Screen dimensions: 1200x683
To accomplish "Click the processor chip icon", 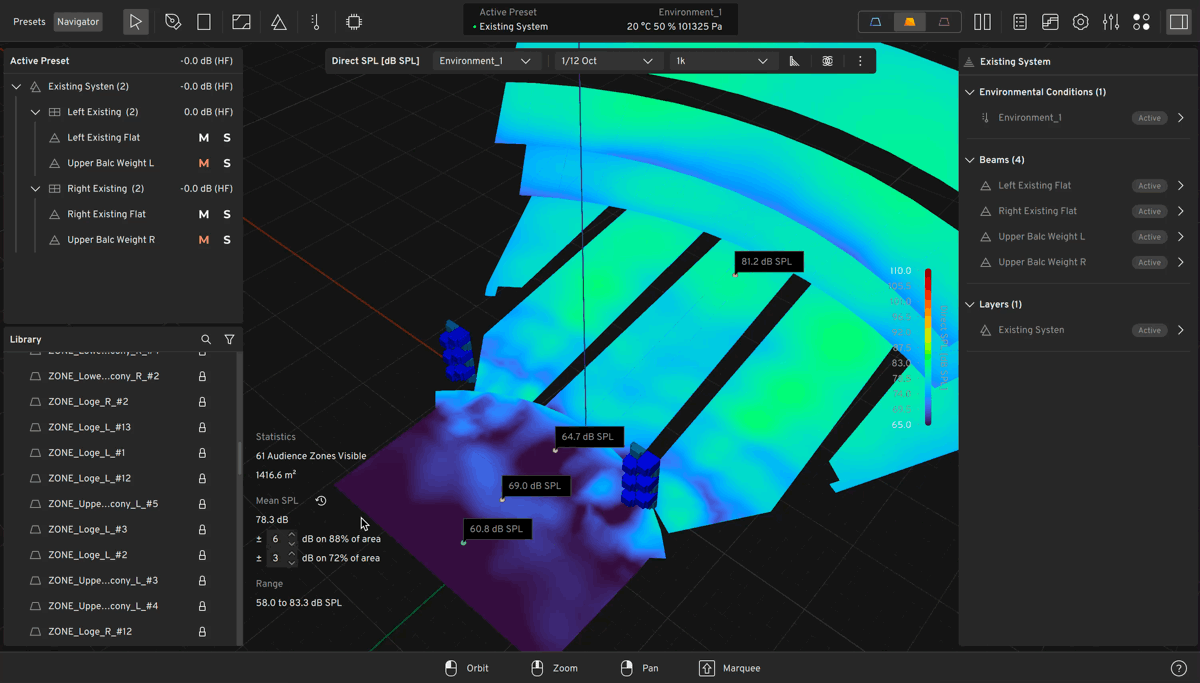I will click(x=354, y=22).
